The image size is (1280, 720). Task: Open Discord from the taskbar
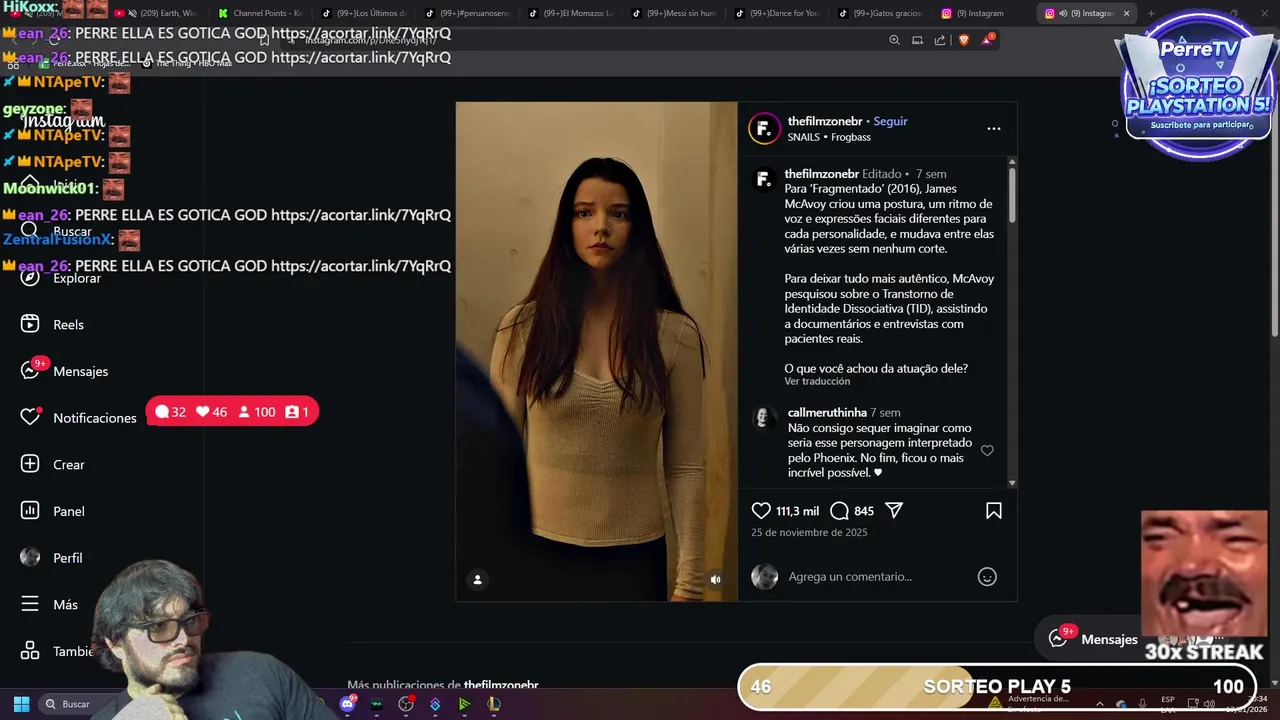point(347,704)
